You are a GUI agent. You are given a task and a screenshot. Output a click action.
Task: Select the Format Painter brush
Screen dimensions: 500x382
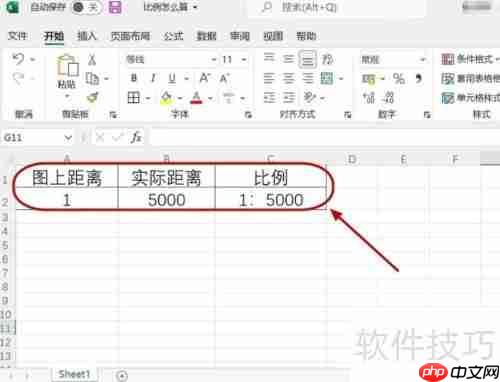92,98
